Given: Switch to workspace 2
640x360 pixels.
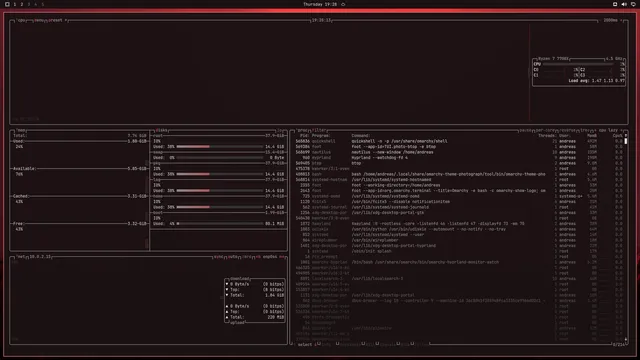Looking at the screenshot, I should pos(22,4).
